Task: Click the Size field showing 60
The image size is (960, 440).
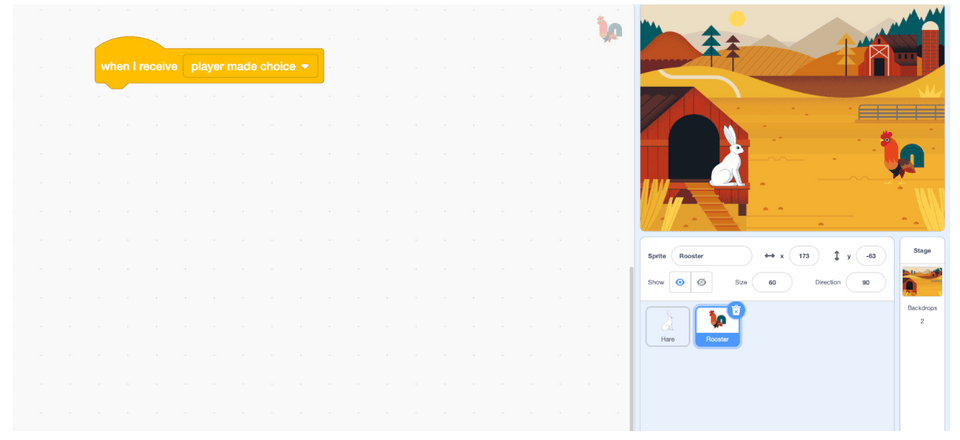Action: 771,282
